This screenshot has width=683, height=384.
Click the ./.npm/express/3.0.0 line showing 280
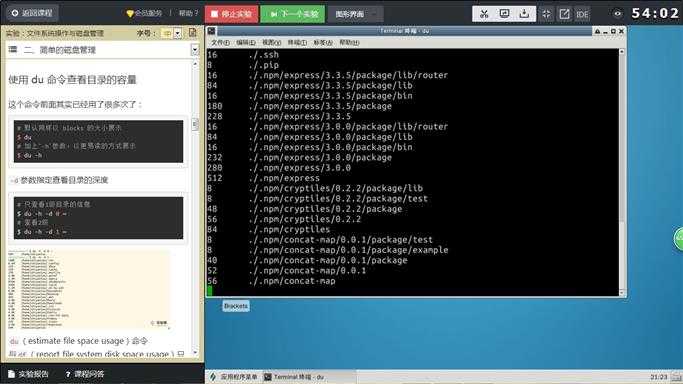point(279,168)
